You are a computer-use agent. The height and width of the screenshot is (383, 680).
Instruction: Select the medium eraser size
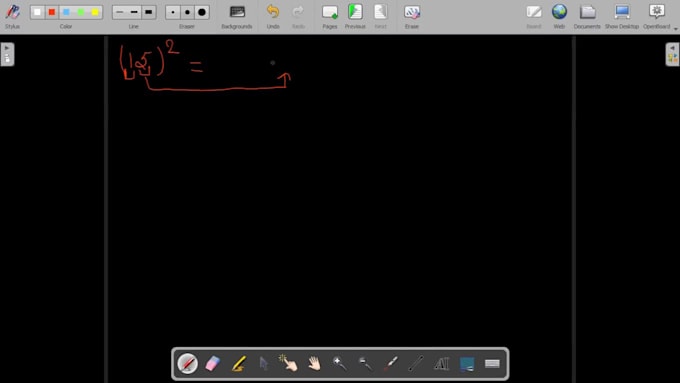click(187, 12)
